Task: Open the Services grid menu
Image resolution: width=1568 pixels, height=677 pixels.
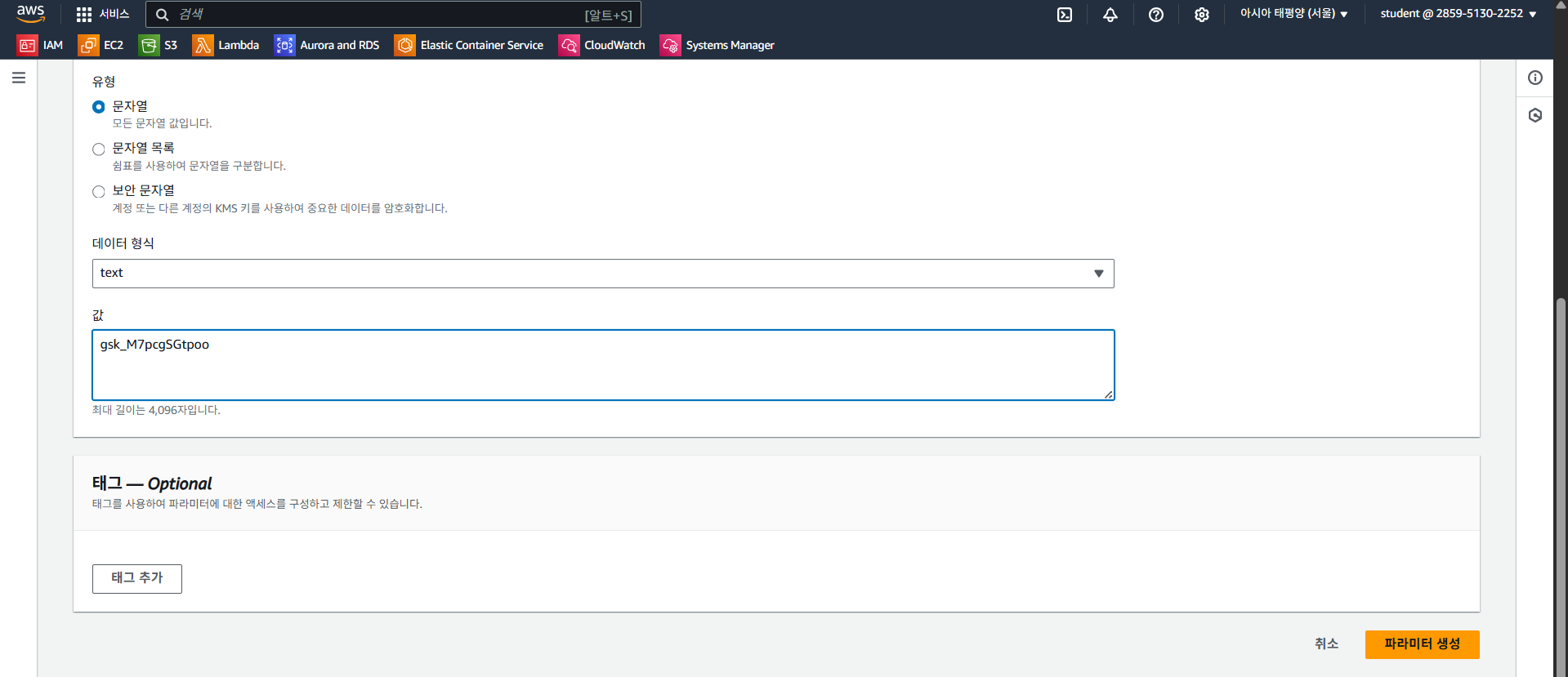Action: (x=83, y=15)
